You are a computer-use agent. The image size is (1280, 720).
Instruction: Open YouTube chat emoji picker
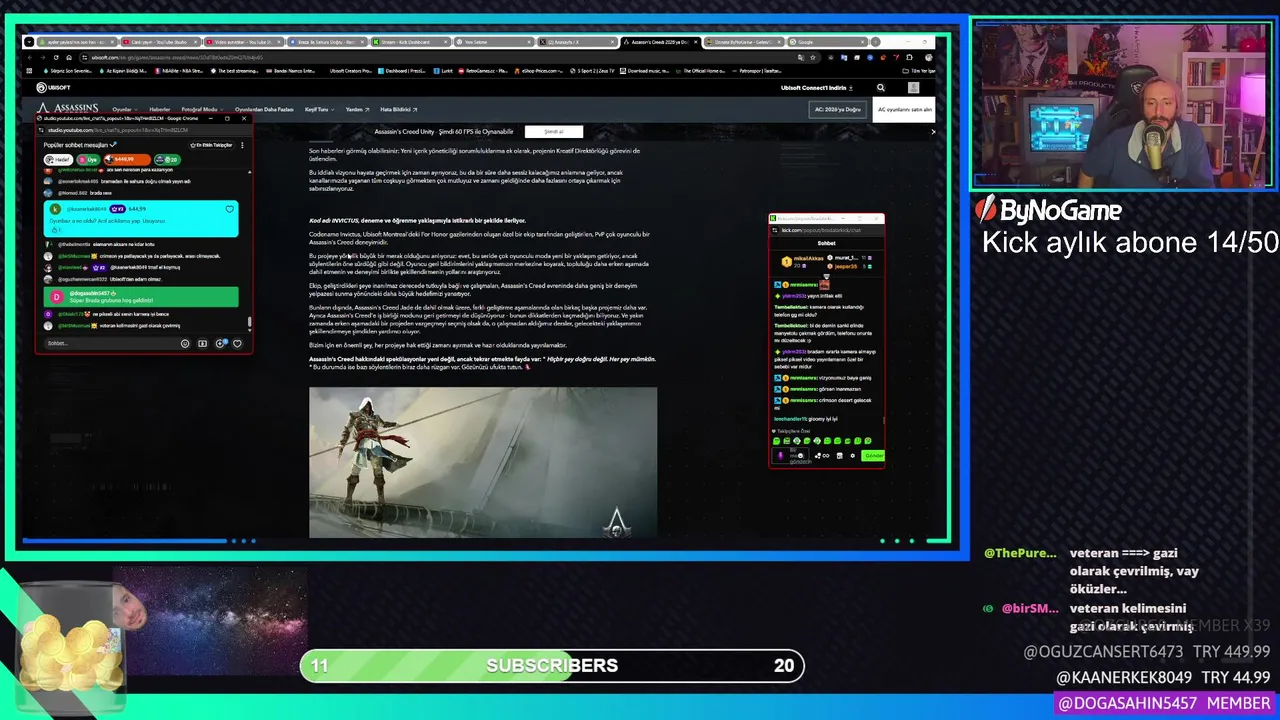[185, 343]
